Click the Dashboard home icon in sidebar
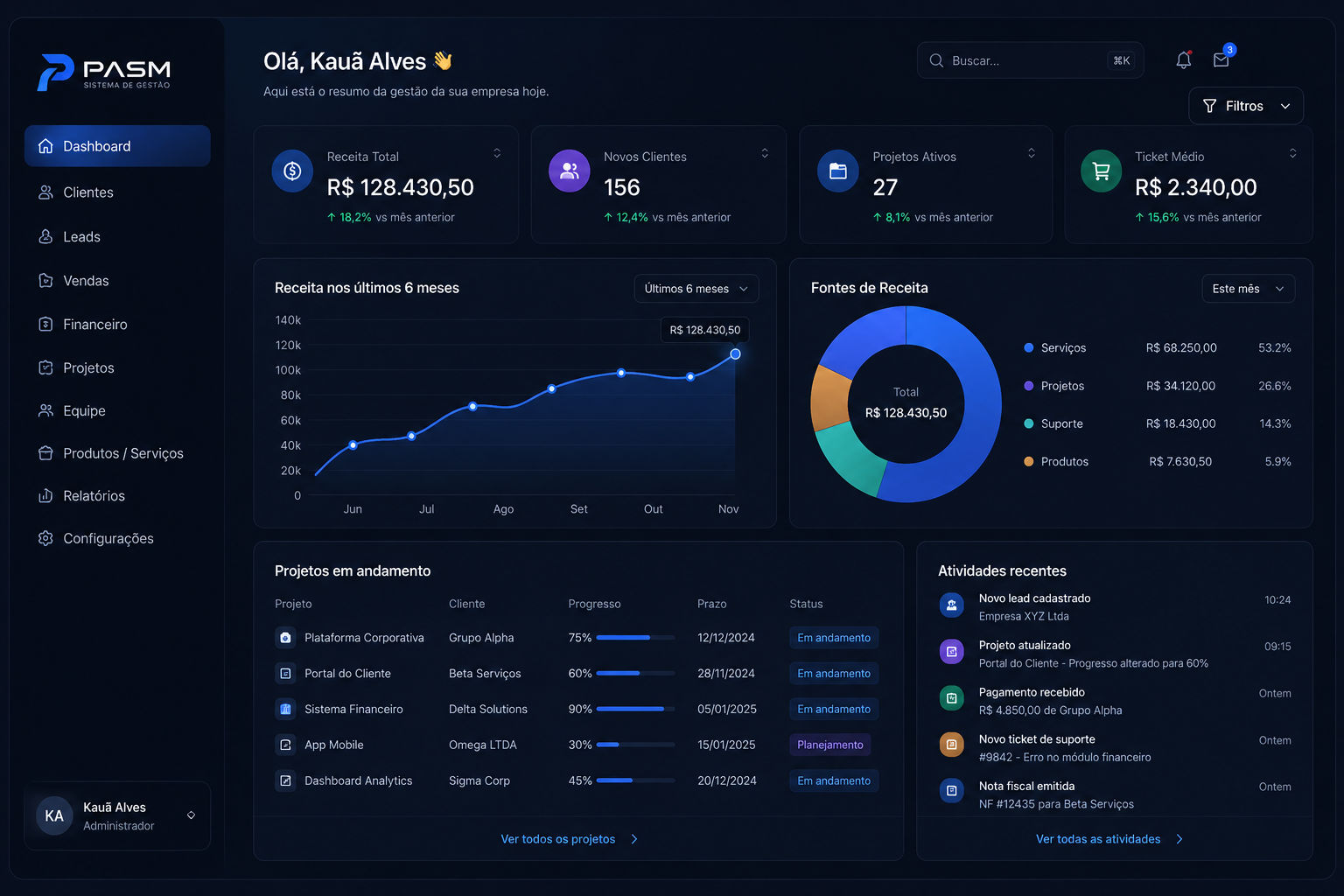This screenshot has height=896, width=1344. [45, 146]
